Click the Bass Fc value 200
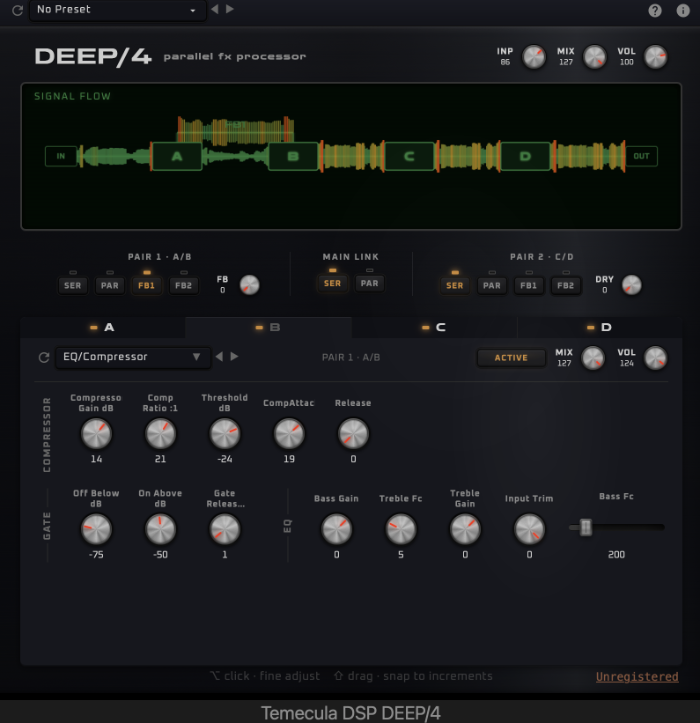Screen dimensions: 700x723 point(617,555)
